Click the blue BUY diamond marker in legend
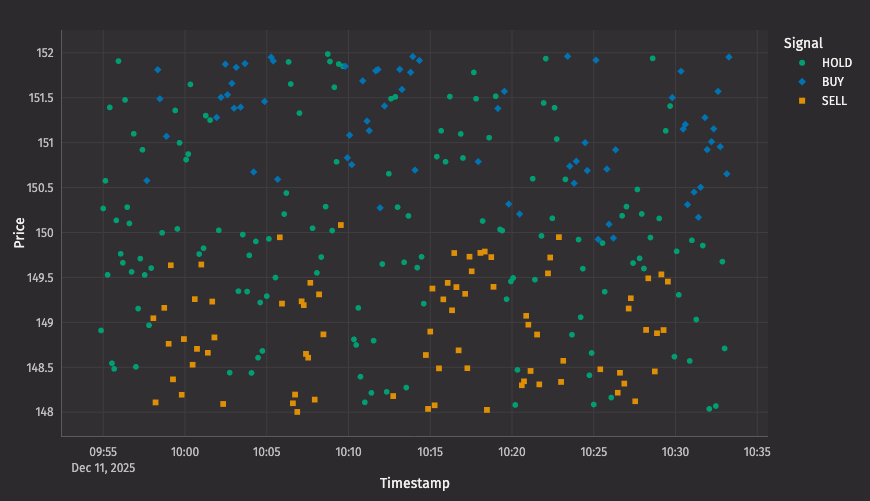 800,81
